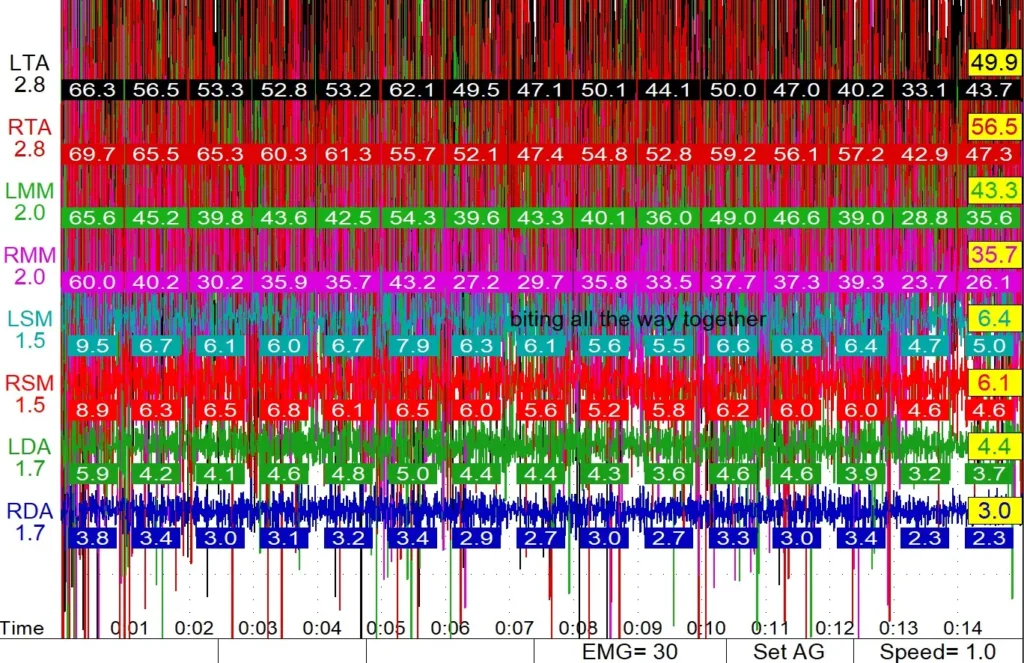Viewport: 1024px width, 663px height.
Task: Select the LMM channel label
Action: pyautogui.click(x=29, y=191)
